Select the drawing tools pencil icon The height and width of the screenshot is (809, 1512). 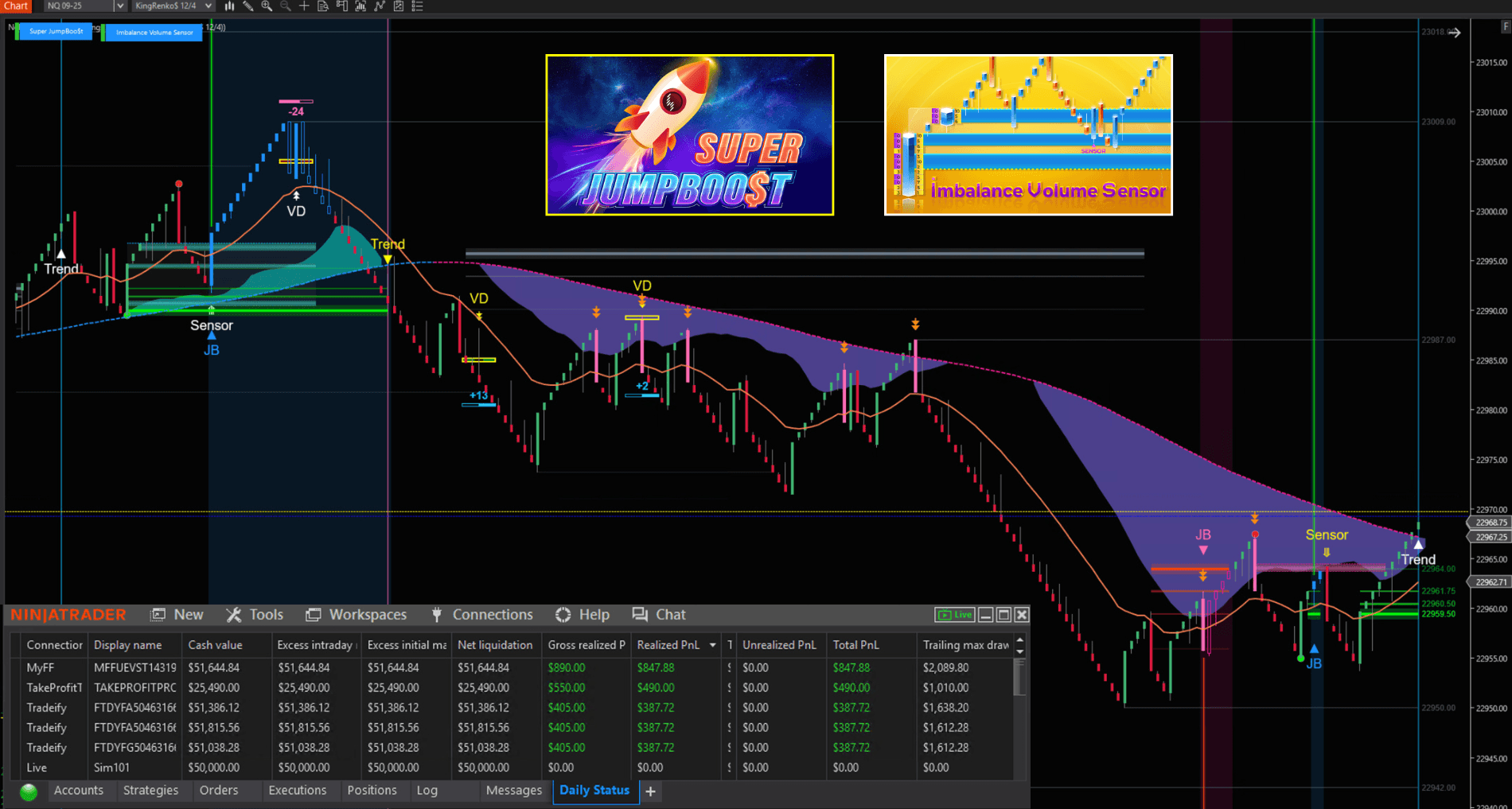[x=248, y=6]
